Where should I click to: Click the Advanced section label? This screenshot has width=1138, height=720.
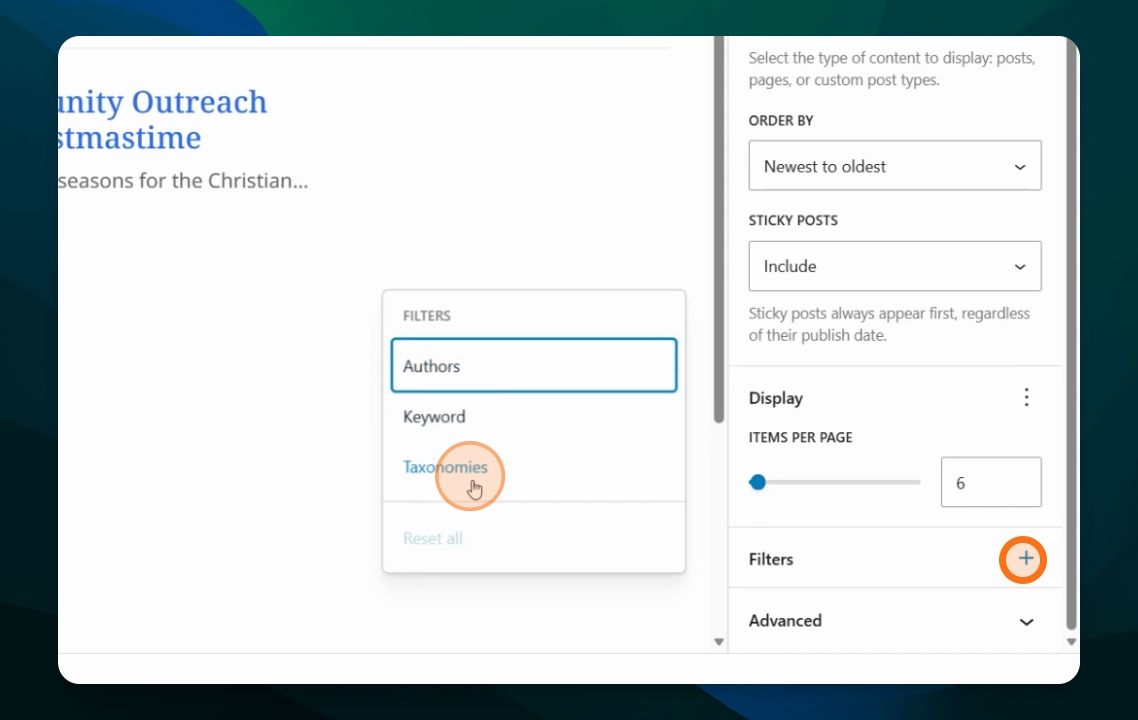785,621
